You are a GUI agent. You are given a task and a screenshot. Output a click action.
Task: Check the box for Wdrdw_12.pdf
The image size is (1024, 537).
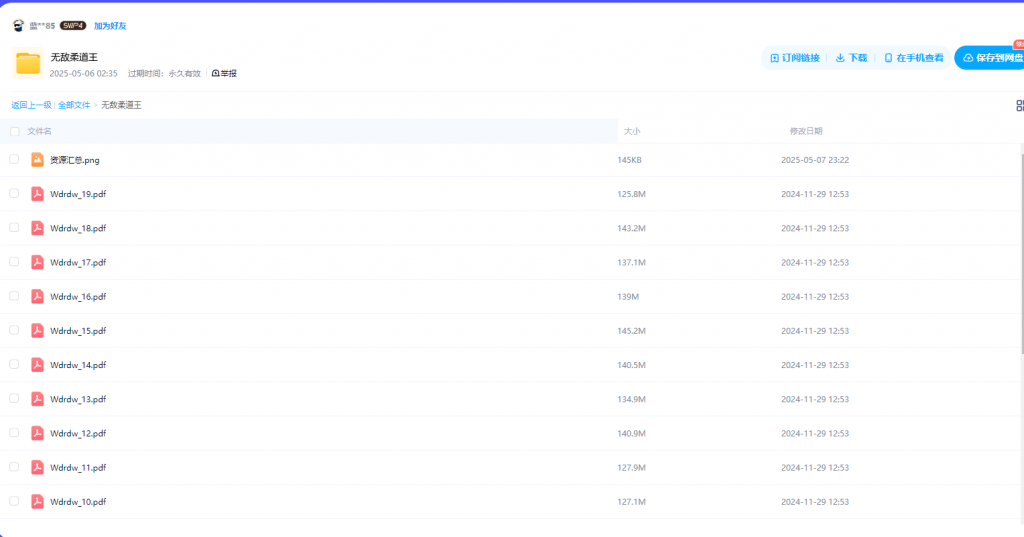click(14, 432)
